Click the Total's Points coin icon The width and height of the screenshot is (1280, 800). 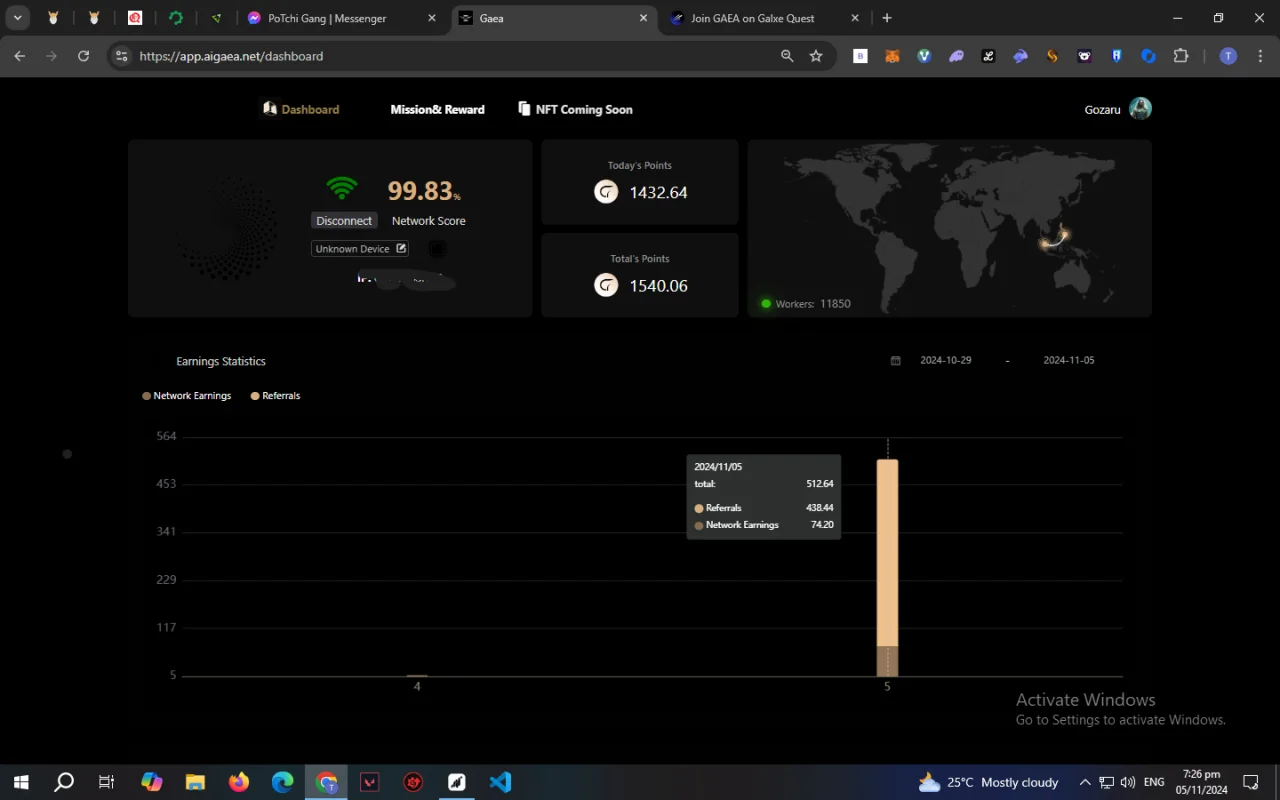click(606, 285)
